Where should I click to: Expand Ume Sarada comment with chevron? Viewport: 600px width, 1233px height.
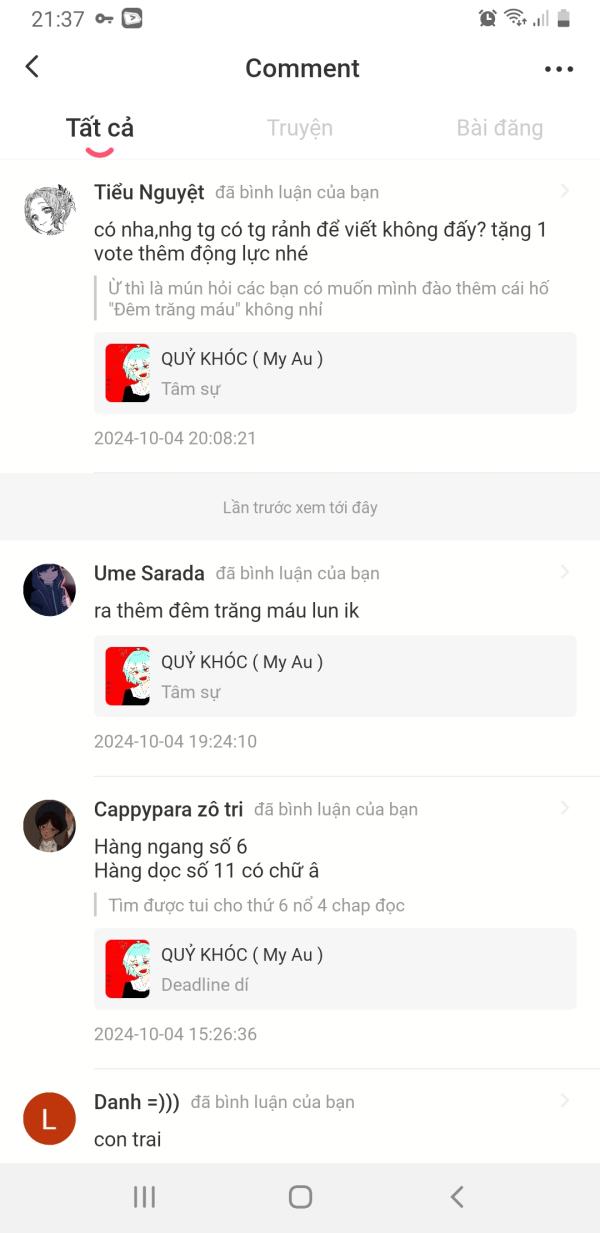(x=565, y=572)
